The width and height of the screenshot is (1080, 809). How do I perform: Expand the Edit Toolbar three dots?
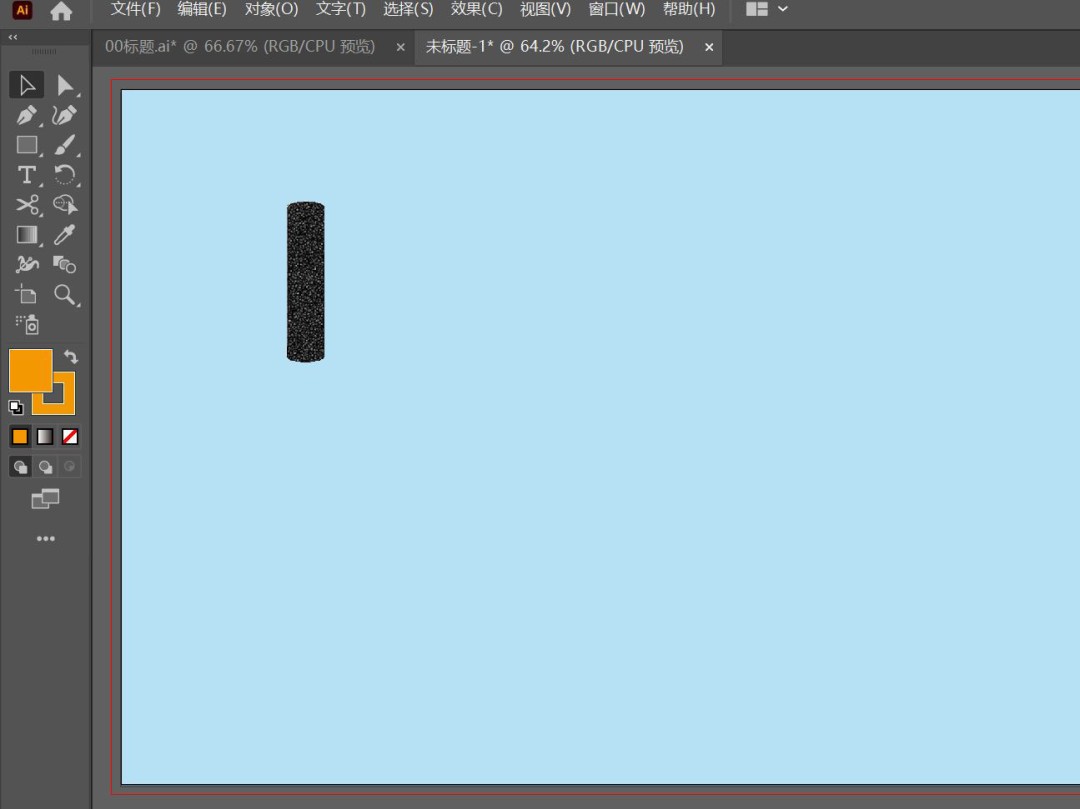(x=46, y=539)
